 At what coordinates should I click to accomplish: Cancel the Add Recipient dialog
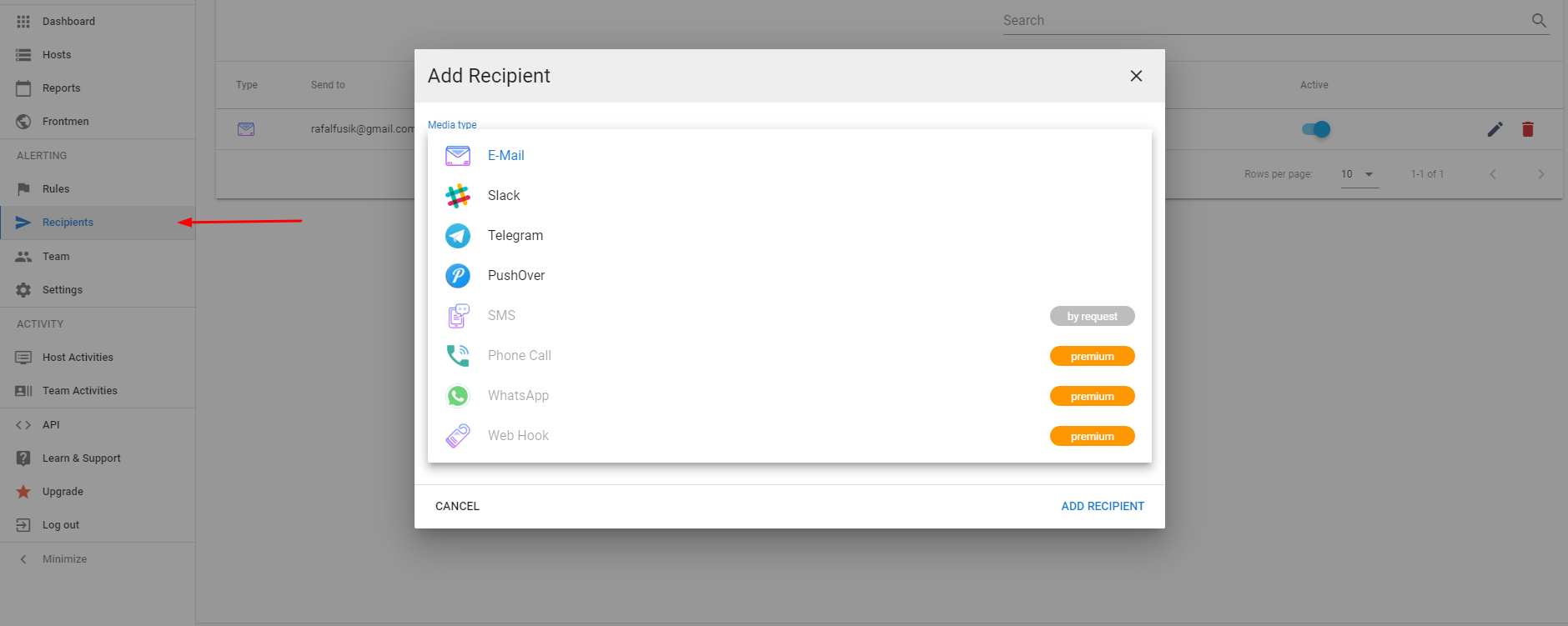pyautogui.click(x=457, y=506)
